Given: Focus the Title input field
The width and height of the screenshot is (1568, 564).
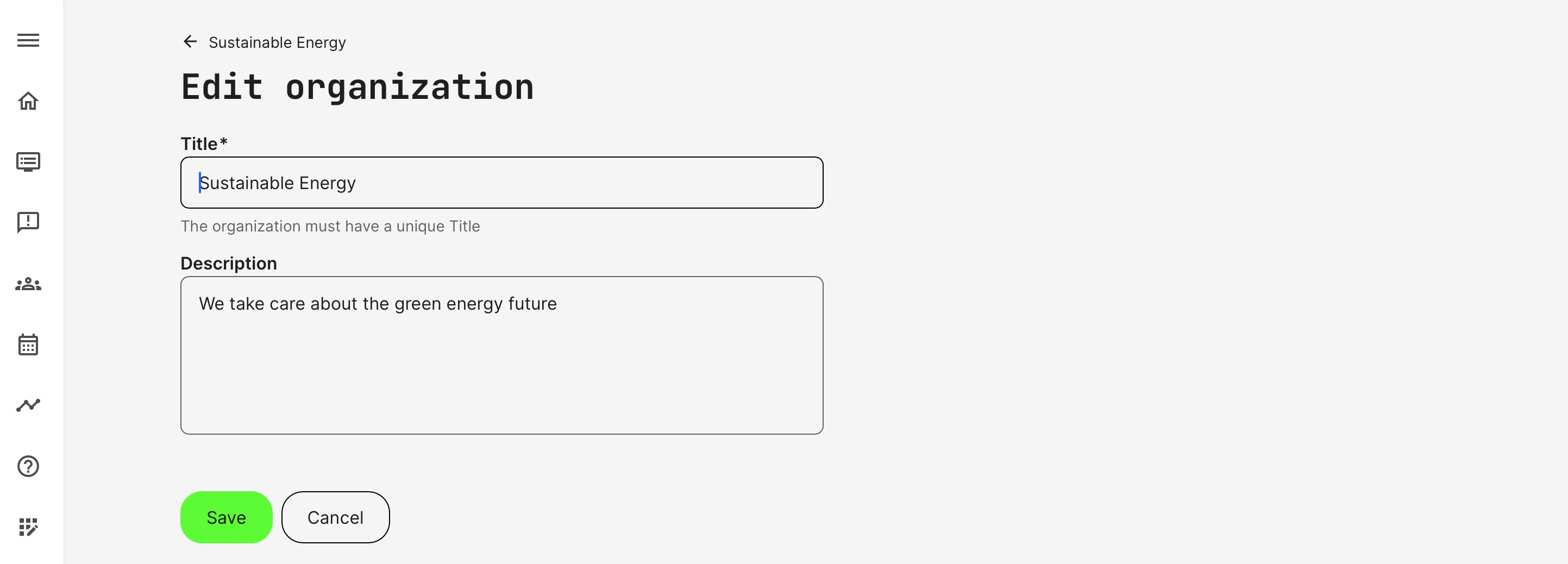Looking at the screenshot, I should (501, 183).
